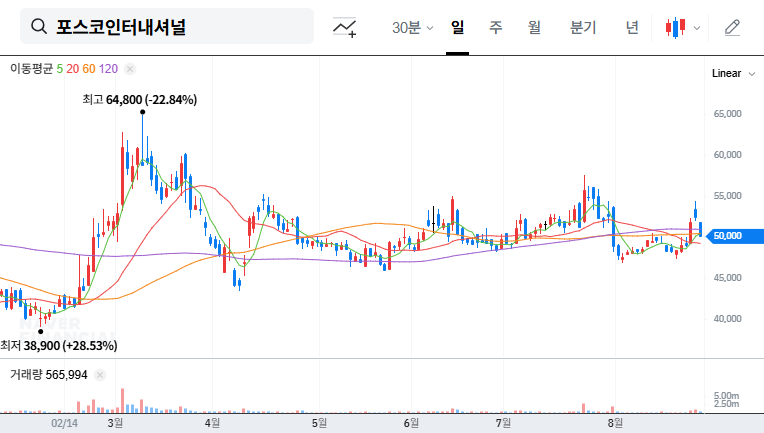Click the 40,000 price axis label
Screen dimensions: 764x433
point(727,319)
